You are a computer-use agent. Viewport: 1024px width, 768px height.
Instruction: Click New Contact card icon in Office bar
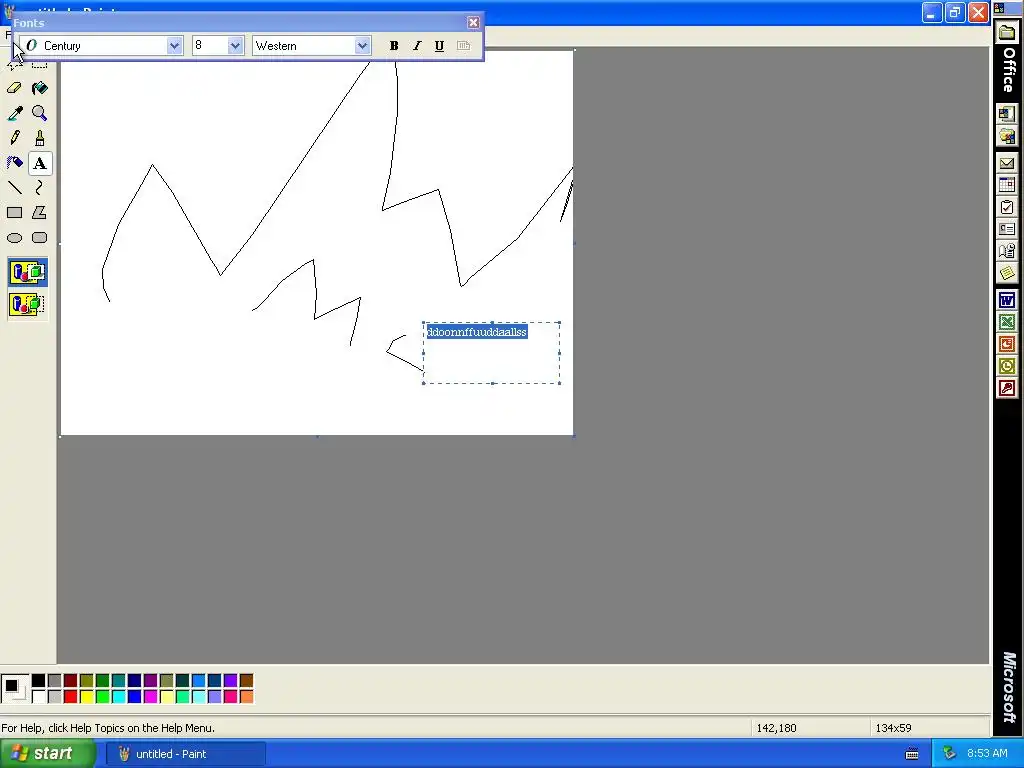point(1007,229)
